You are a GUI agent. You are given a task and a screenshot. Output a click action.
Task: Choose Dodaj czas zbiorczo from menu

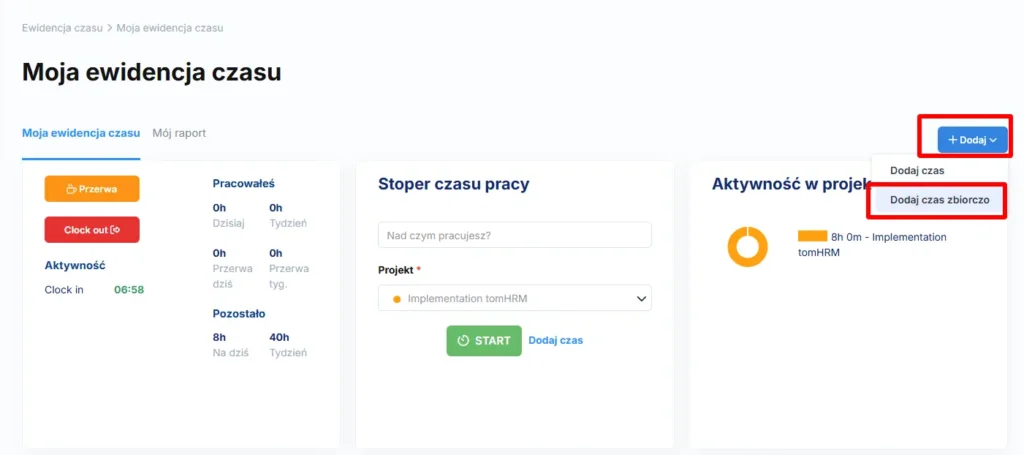click(935, 200)
